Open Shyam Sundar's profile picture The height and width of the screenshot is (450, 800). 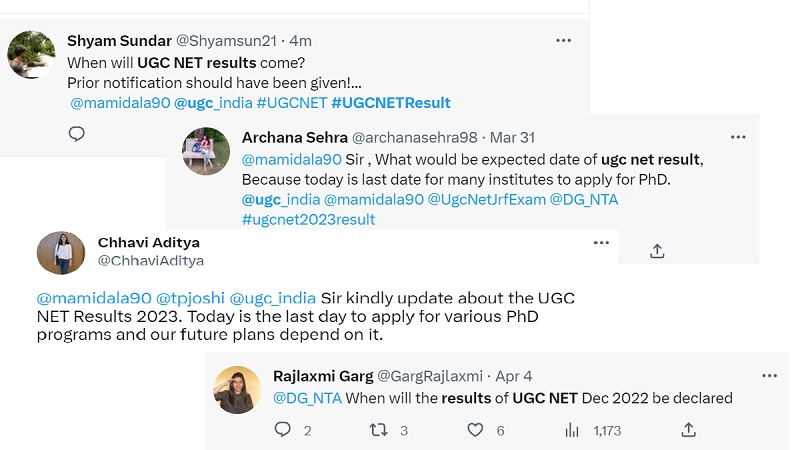tap(31, 54)
